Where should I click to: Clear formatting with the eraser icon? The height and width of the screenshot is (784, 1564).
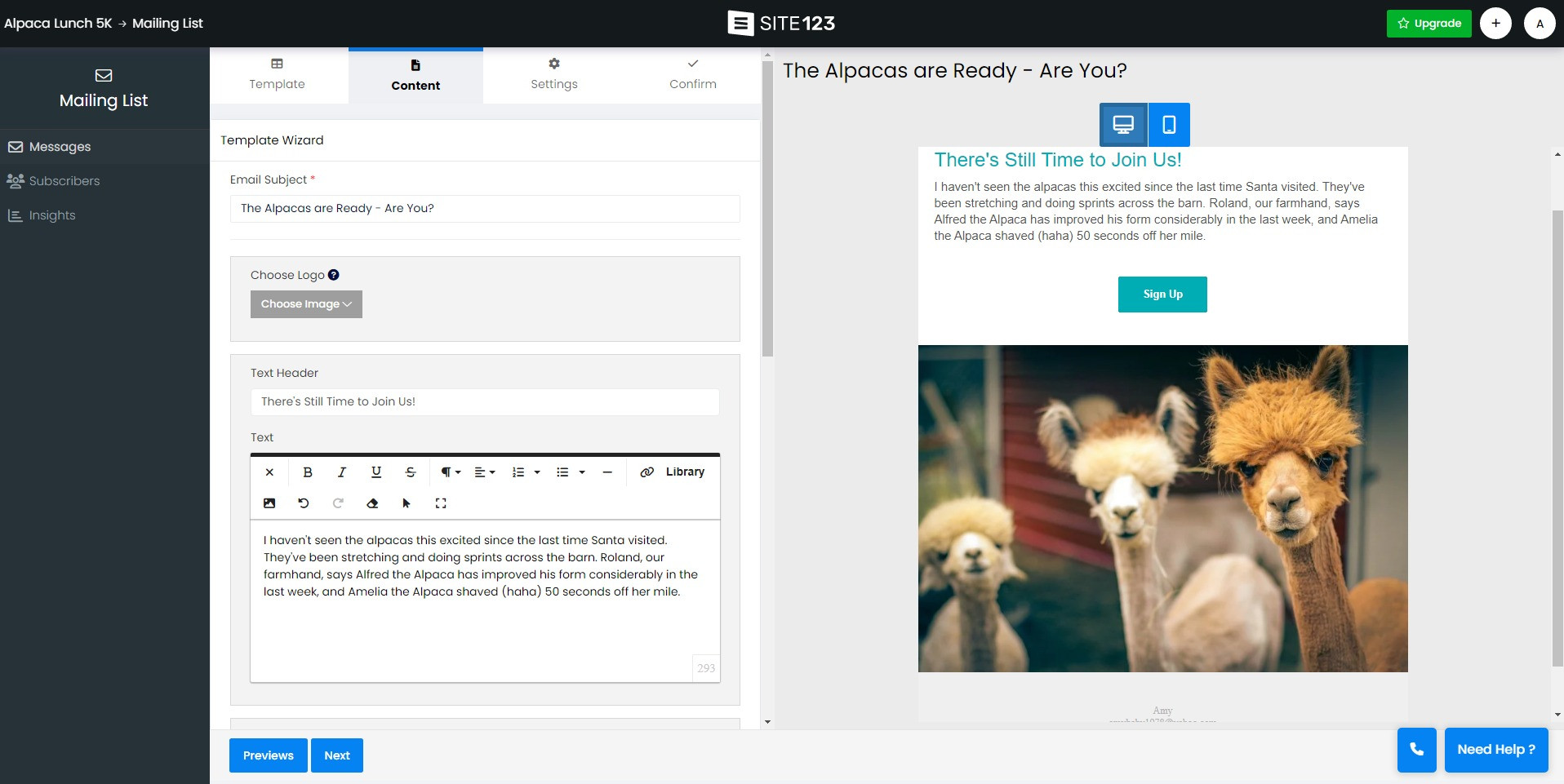coord(372,503)
